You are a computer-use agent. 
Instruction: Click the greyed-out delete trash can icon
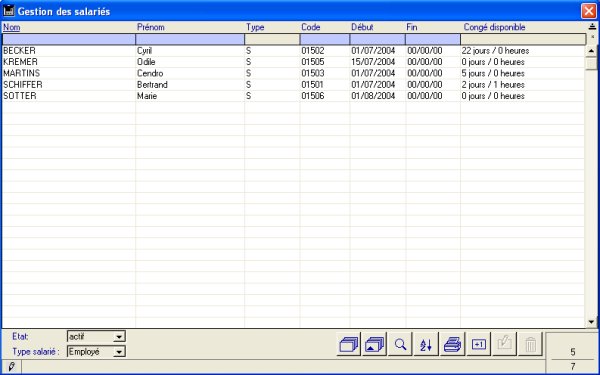tap(531, 344)
